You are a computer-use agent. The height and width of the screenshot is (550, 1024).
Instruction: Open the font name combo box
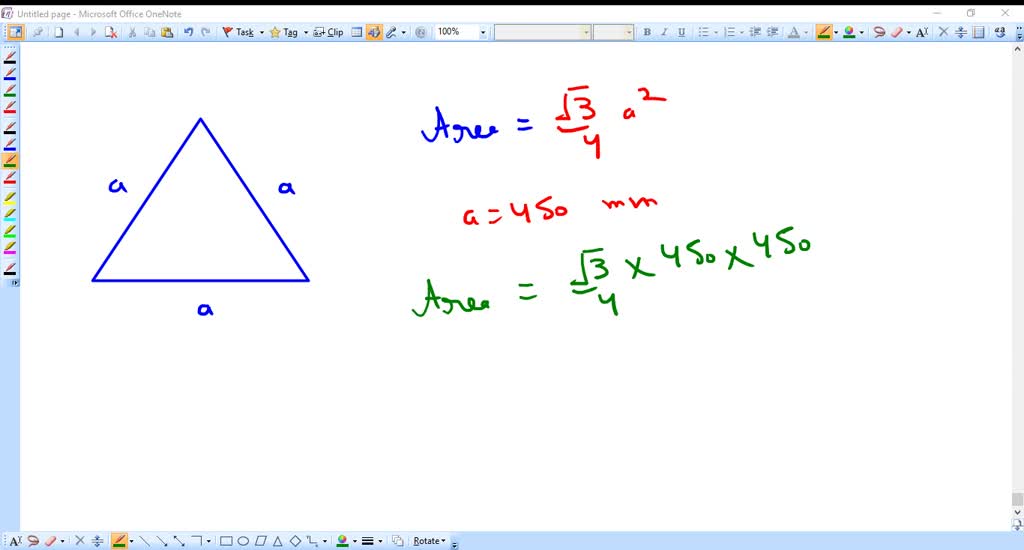pos(542,32)
